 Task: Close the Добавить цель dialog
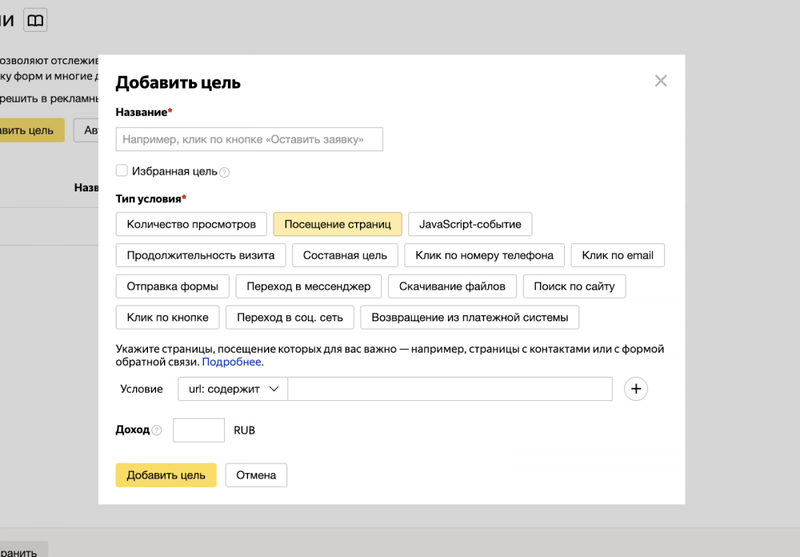tap(661, 81)
